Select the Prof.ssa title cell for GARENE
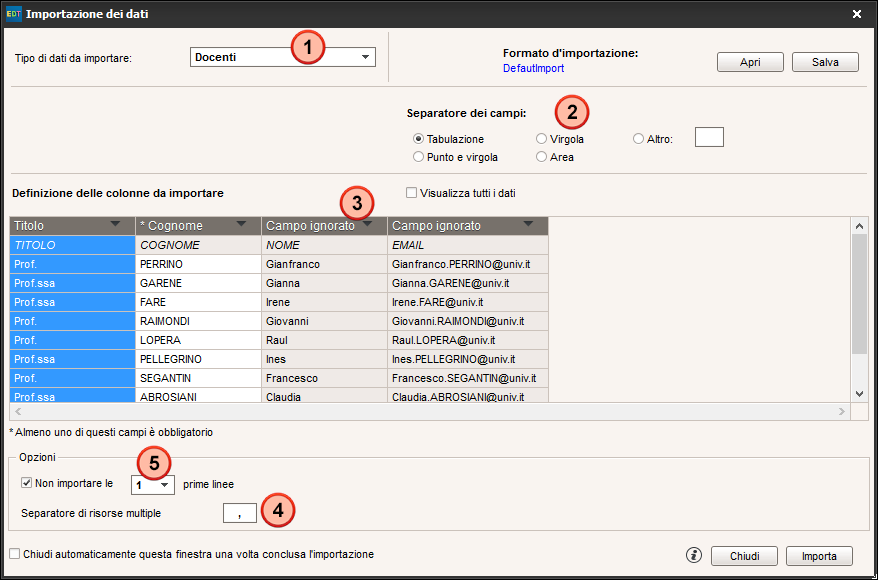 click(x=72, y=283)
